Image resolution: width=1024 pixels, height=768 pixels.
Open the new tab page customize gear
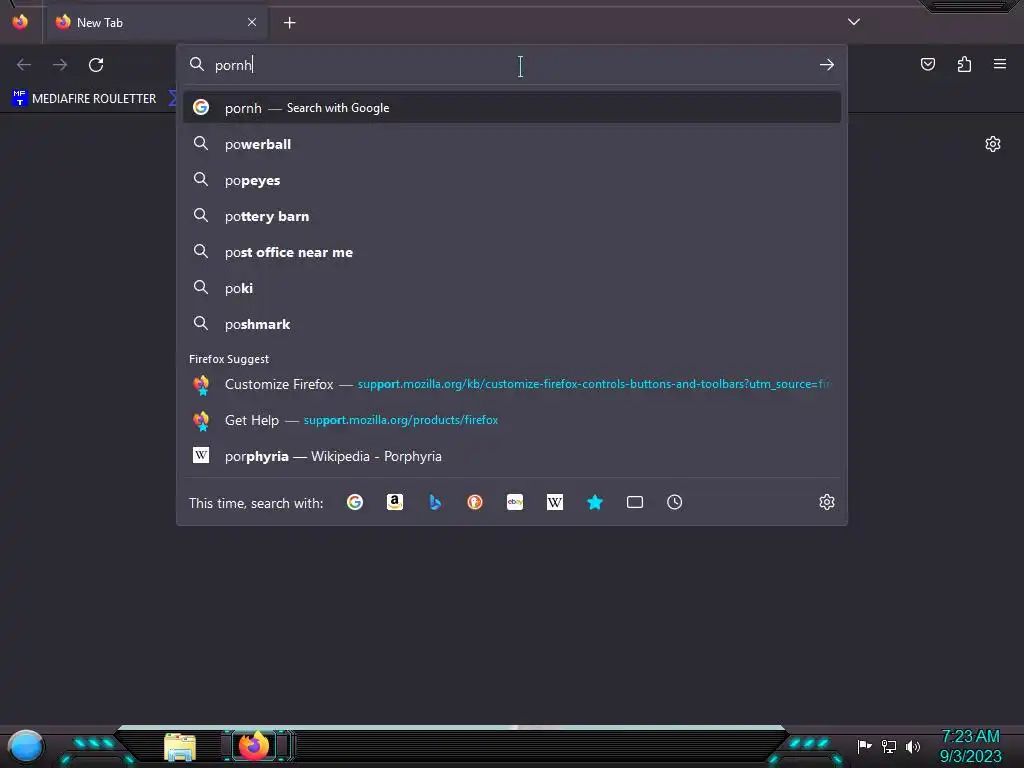993,144
